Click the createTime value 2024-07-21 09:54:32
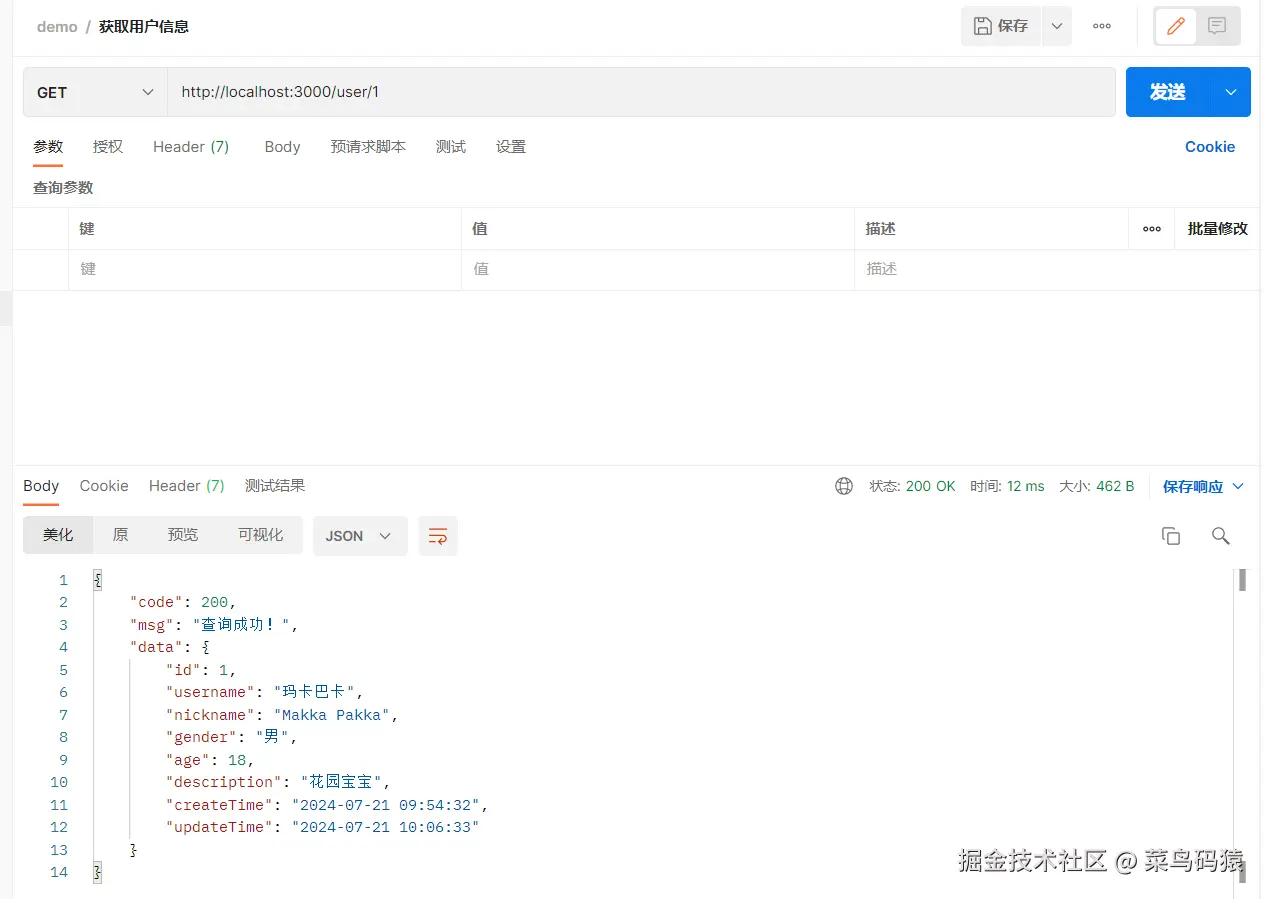Screen dimensions: 1268x899 coord(386,805)
